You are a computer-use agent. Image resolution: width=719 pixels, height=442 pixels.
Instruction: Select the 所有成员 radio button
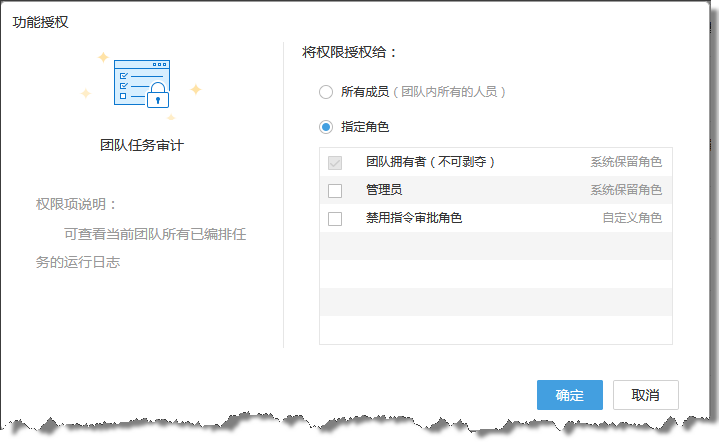coord(325,92)
